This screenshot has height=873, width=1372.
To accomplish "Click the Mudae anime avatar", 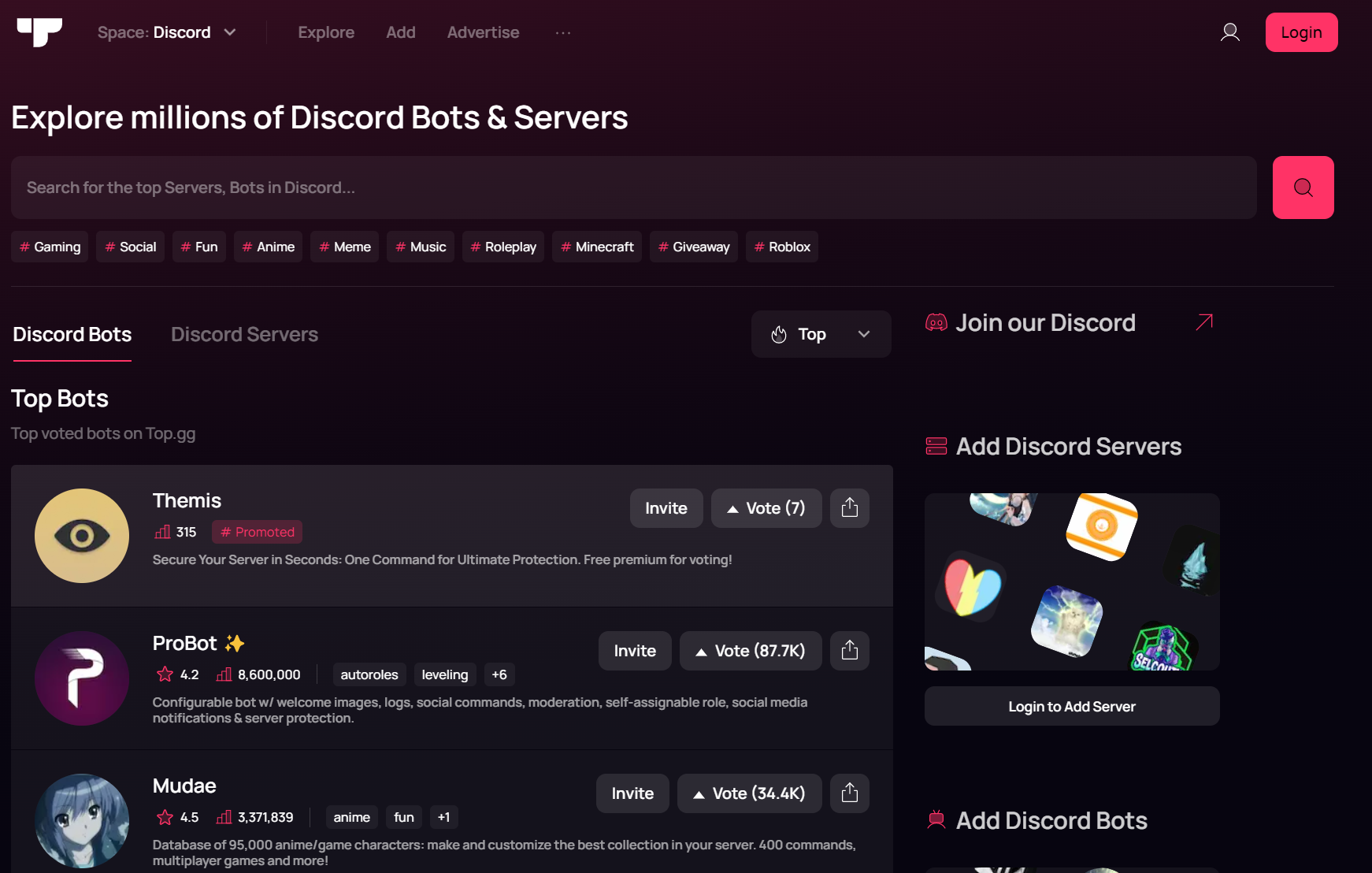I will (82, 821).
